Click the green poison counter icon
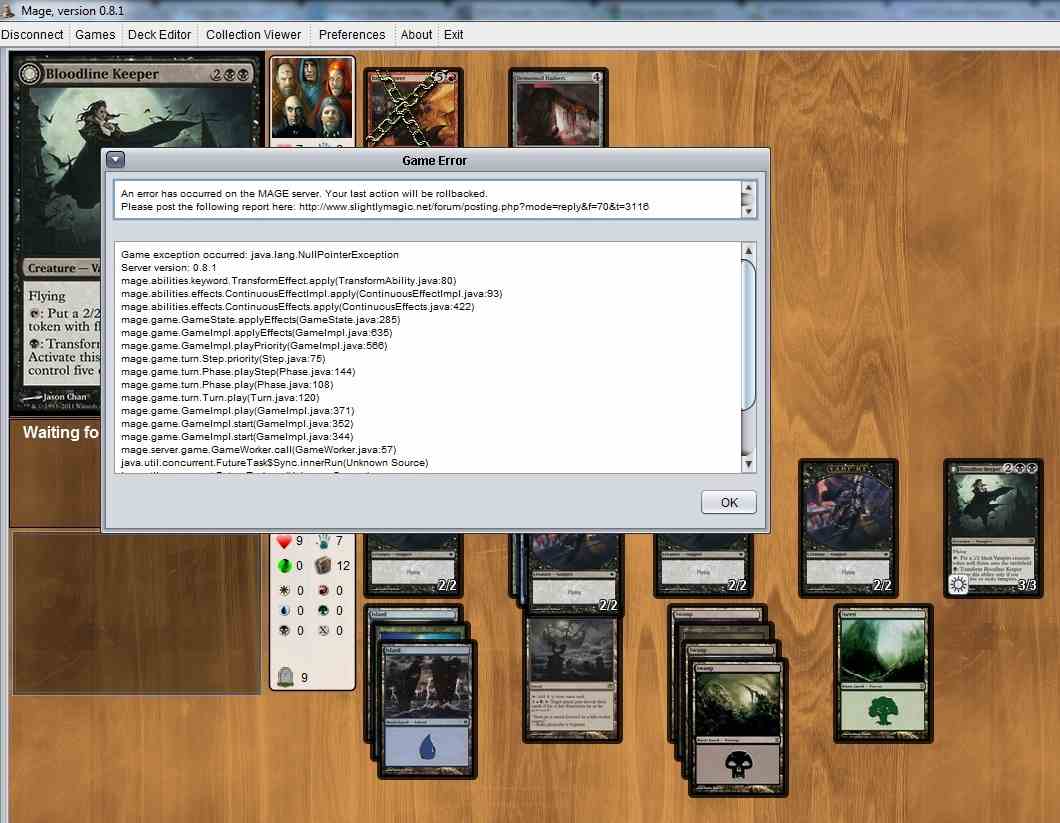This screenshot has width=1060, height=823. pos(285,565)
